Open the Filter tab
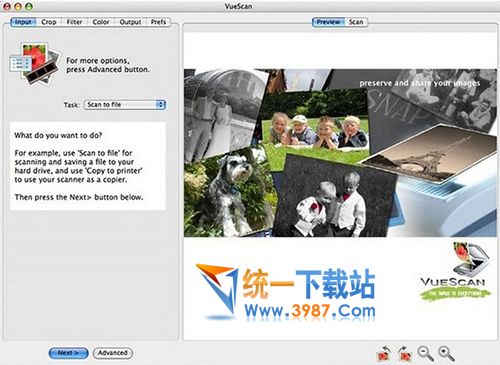This screenshot has width=500, height=365. point(74,22)
